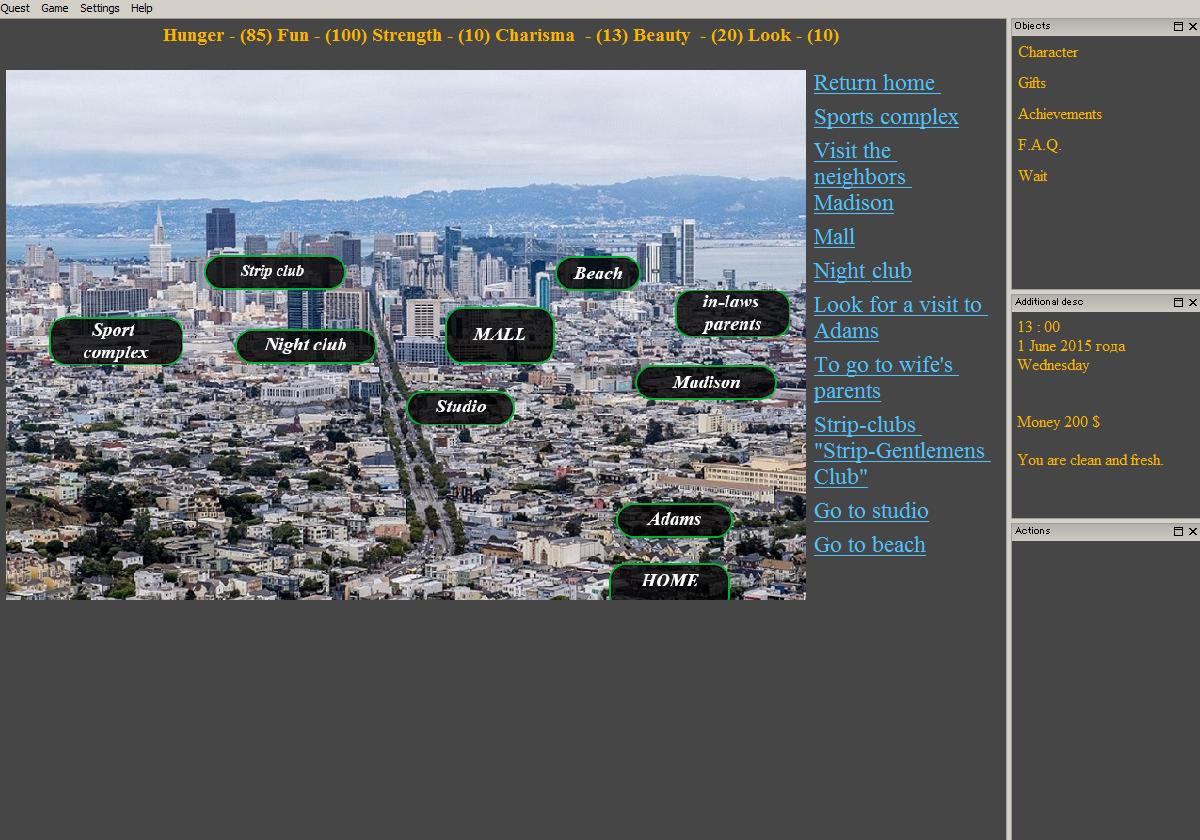
Task: Click the Beach label on the city map
Action: [x=597, y=273]
